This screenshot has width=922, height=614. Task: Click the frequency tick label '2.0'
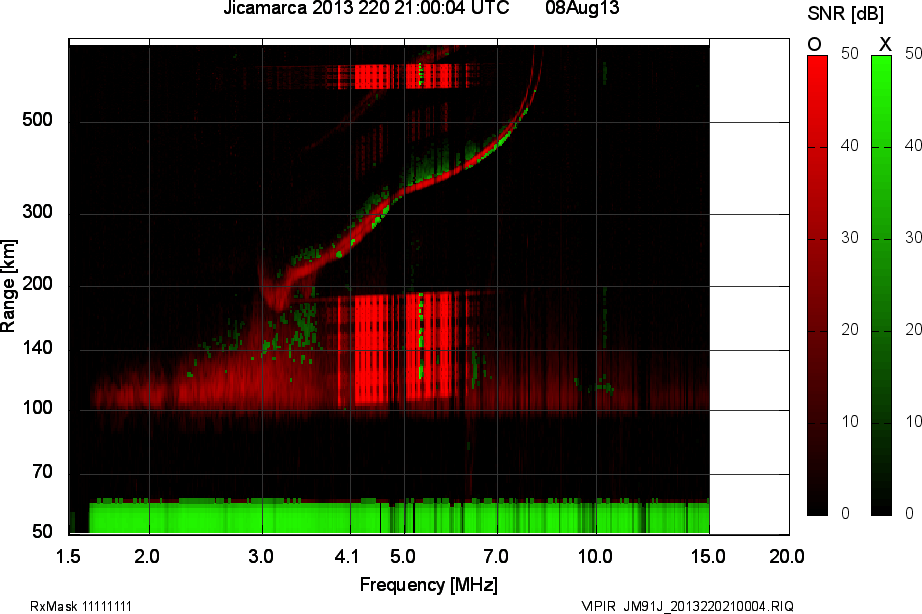(x=147, y=556)
